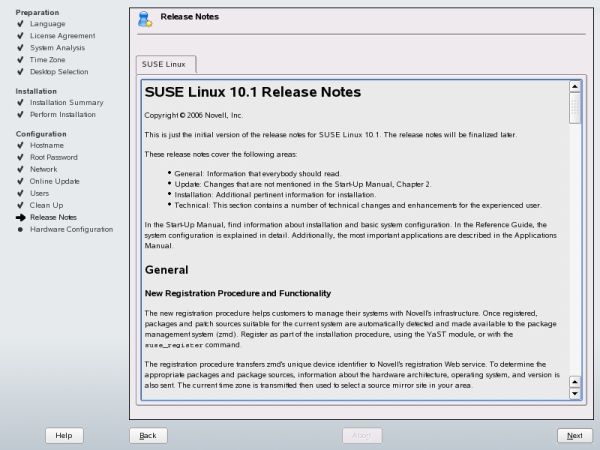Click the checkmark beside Perform Installation
Viewport: 600px width, 450px height.
tap(20, 114)
